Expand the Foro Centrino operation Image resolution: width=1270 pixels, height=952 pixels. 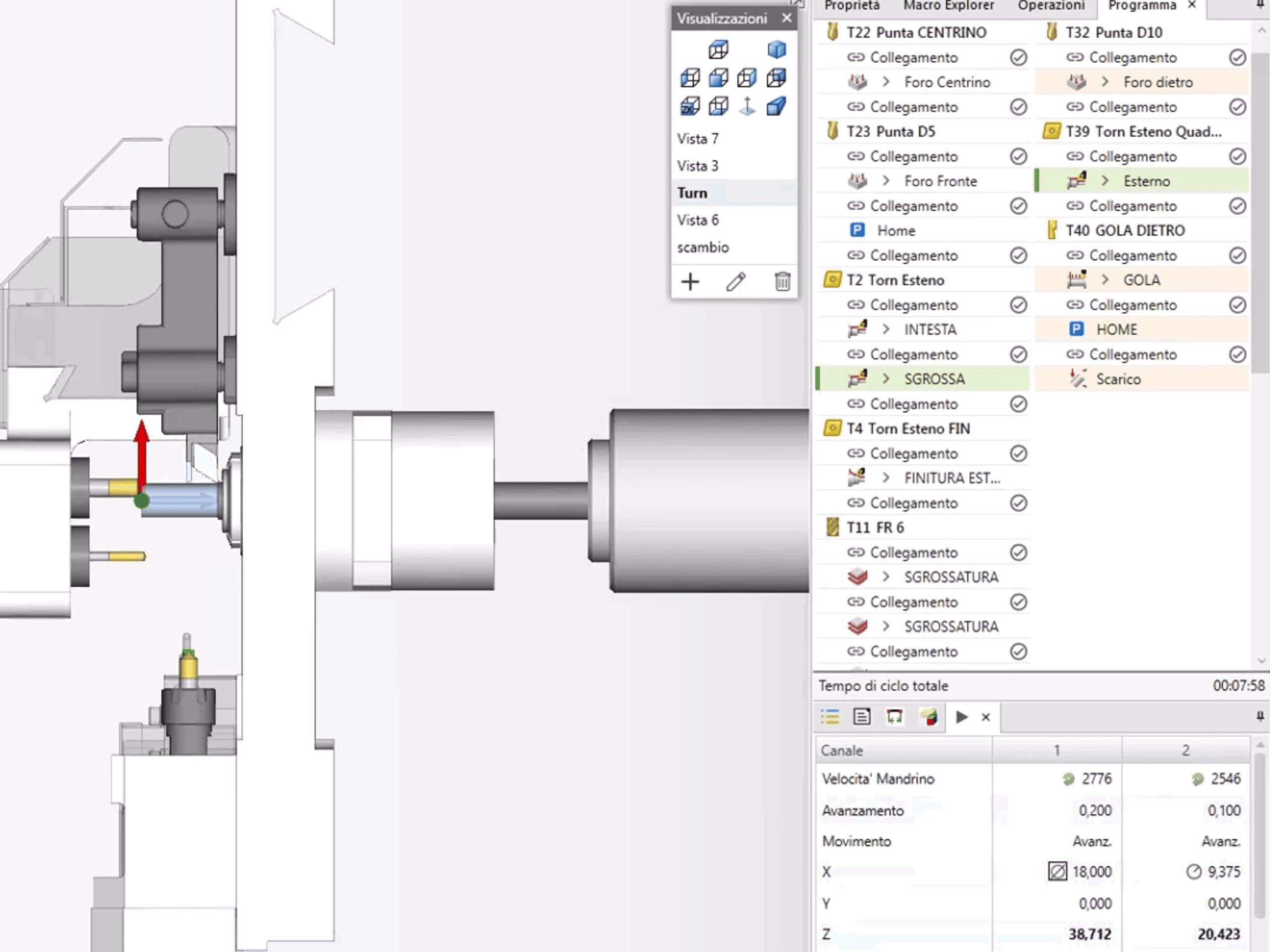coord(886,82)
